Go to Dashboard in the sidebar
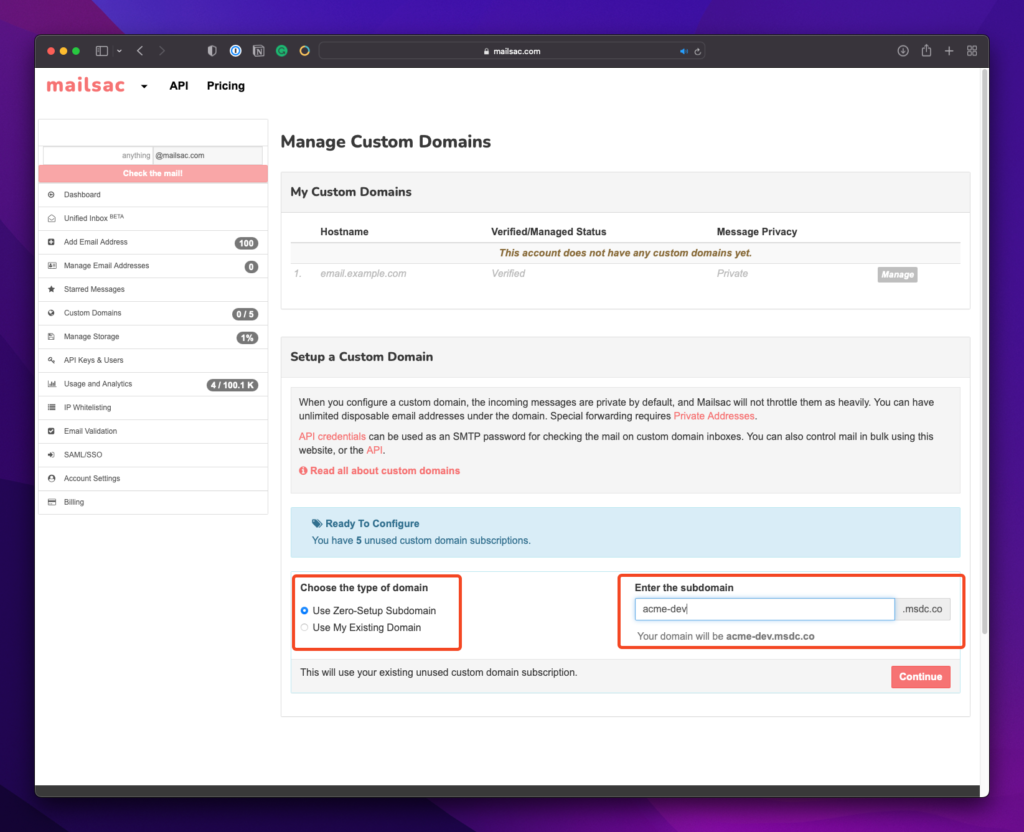This screenshot has height=832, width=1024. pos(153,195)
